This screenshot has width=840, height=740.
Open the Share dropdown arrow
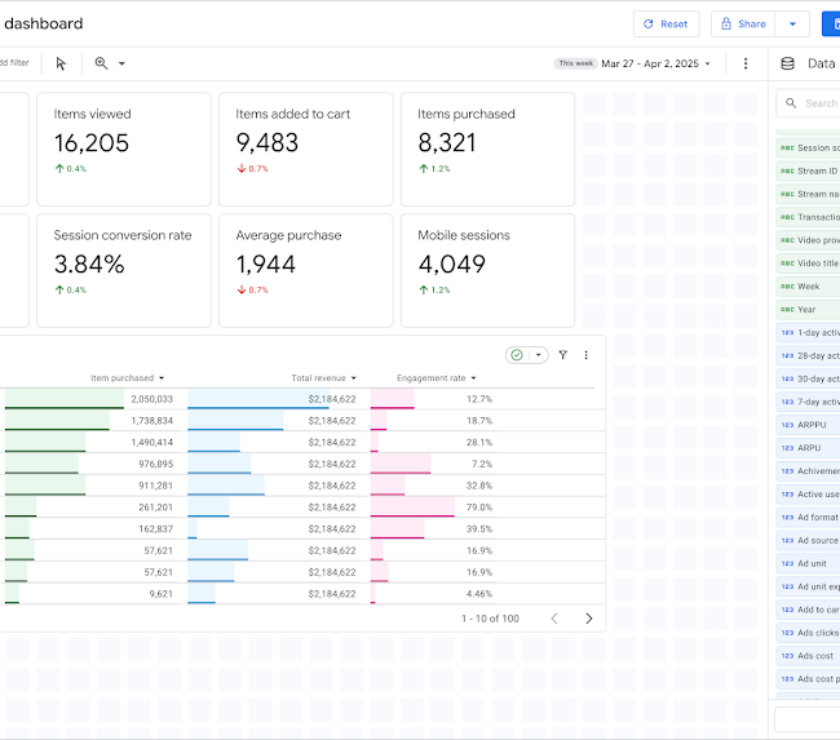coord(792,24)
